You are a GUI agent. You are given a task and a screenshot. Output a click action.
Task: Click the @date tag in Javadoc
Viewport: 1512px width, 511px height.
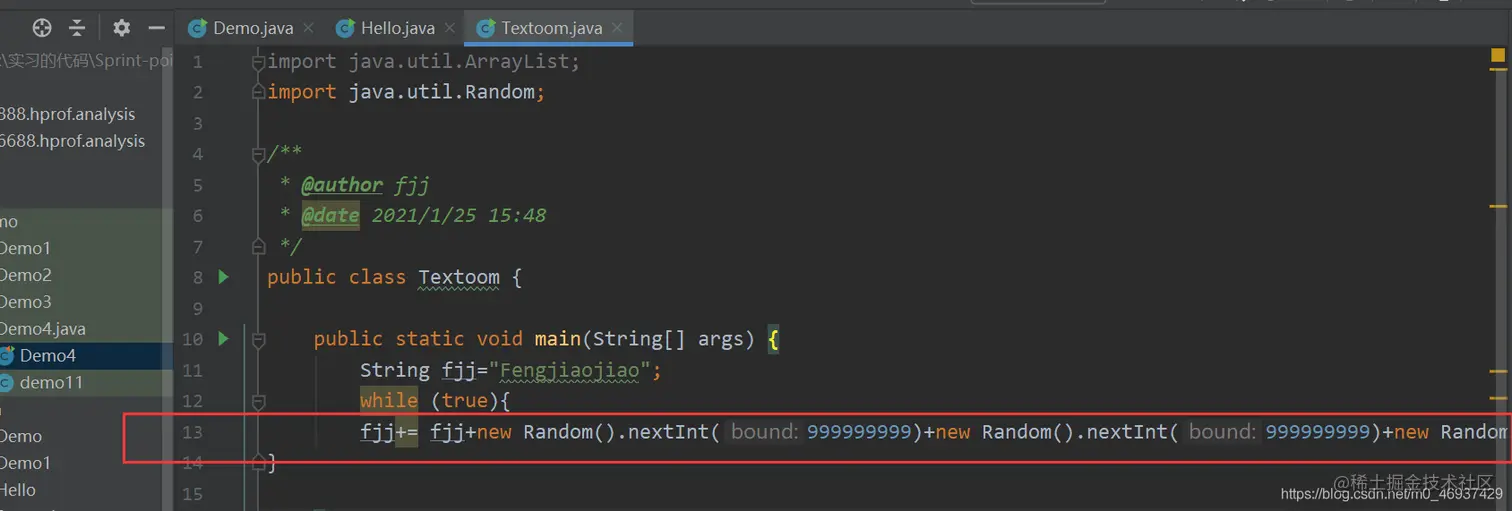330,216
